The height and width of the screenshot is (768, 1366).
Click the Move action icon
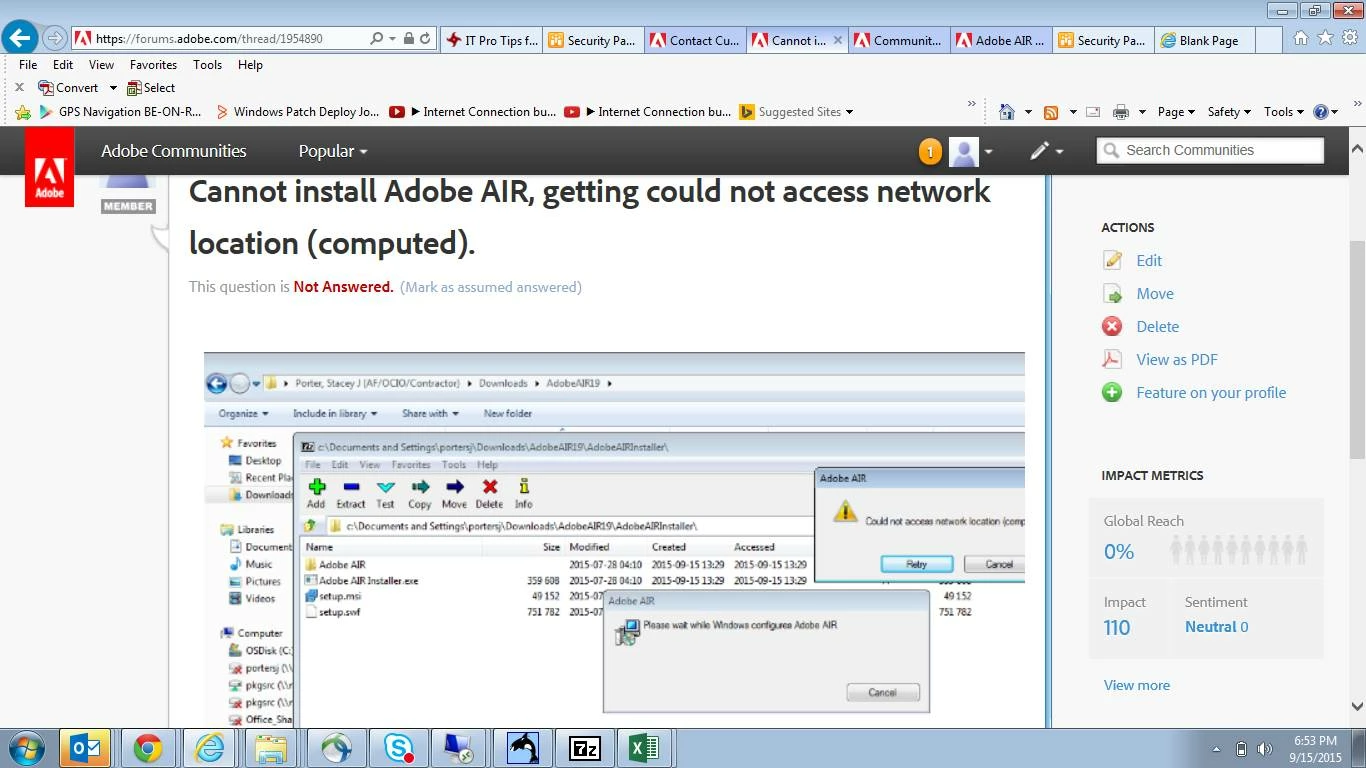1112,294
